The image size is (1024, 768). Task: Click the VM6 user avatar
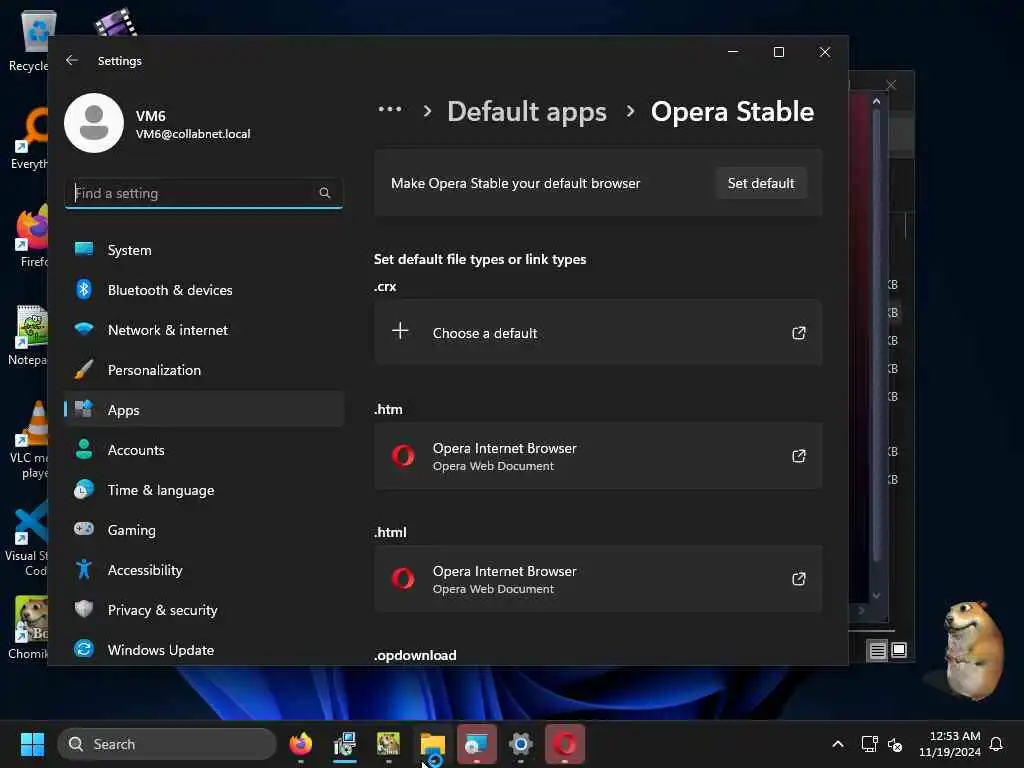coord(94,123)
